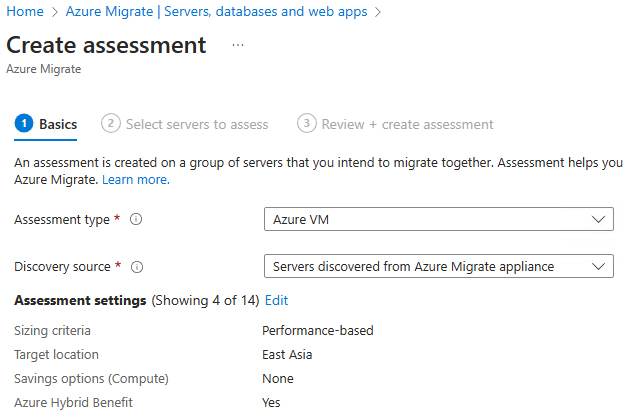The height and width of the screenshot is (416, 623).
Task: Click the Showing 4 of 14 text
Action: [205, 300]
